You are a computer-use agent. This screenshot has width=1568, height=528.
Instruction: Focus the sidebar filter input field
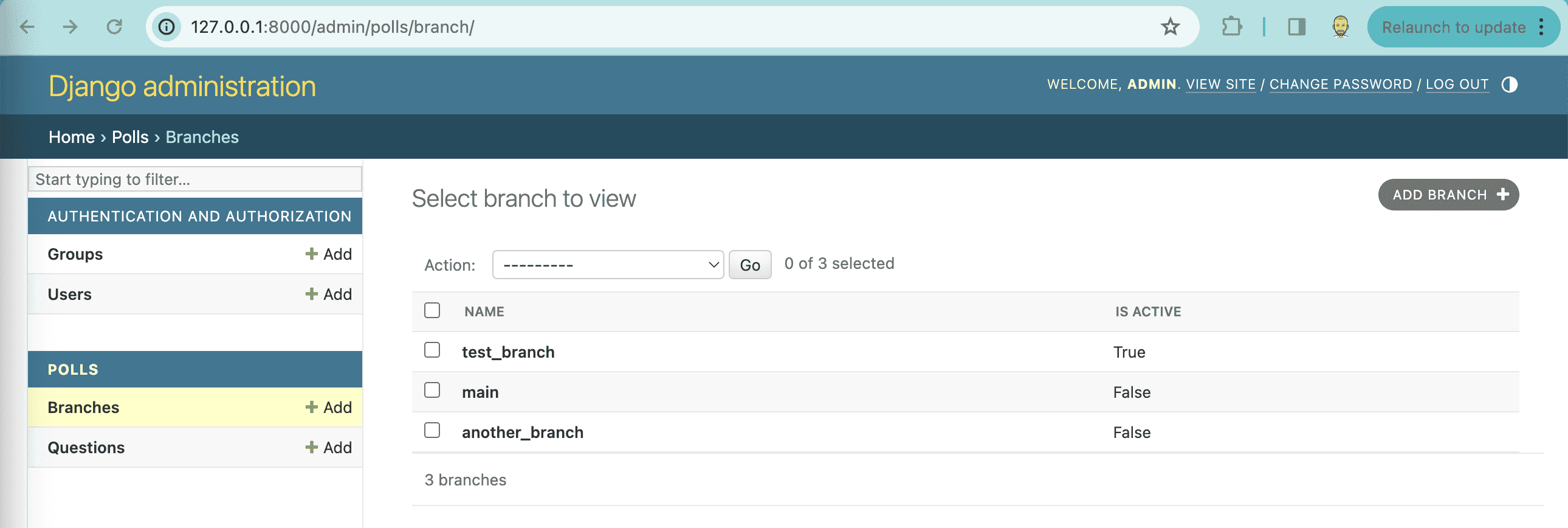click(x=194, y=179)
